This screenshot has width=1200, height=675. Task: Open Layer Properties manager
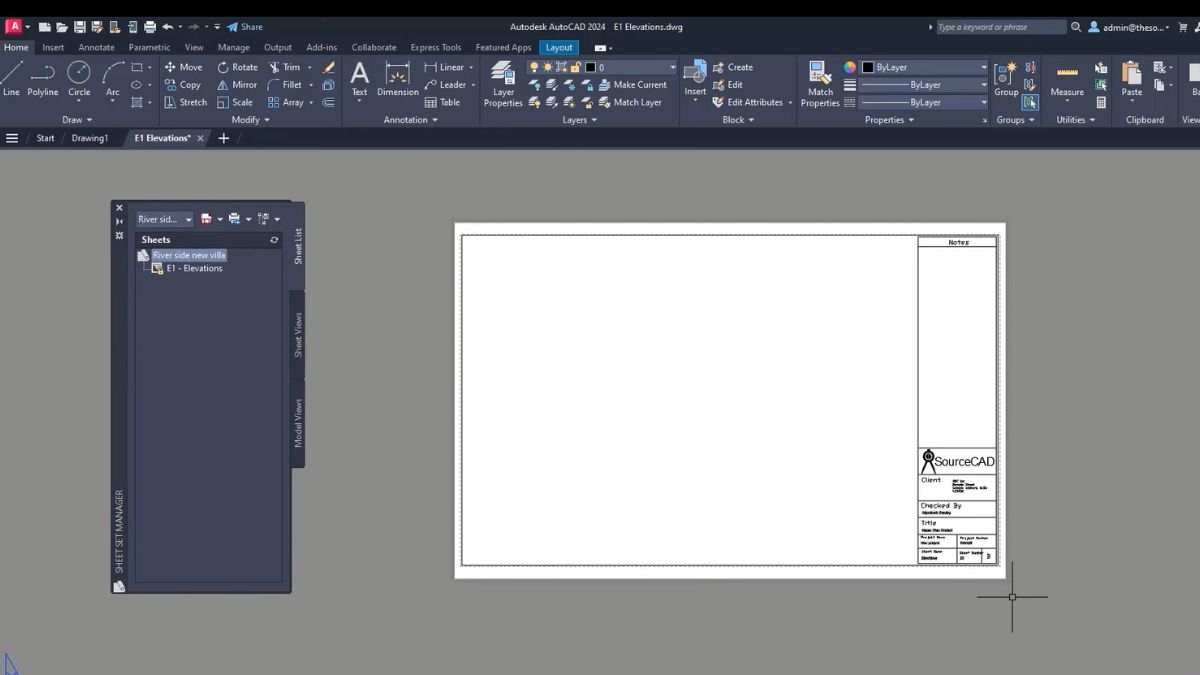[503, 83]
